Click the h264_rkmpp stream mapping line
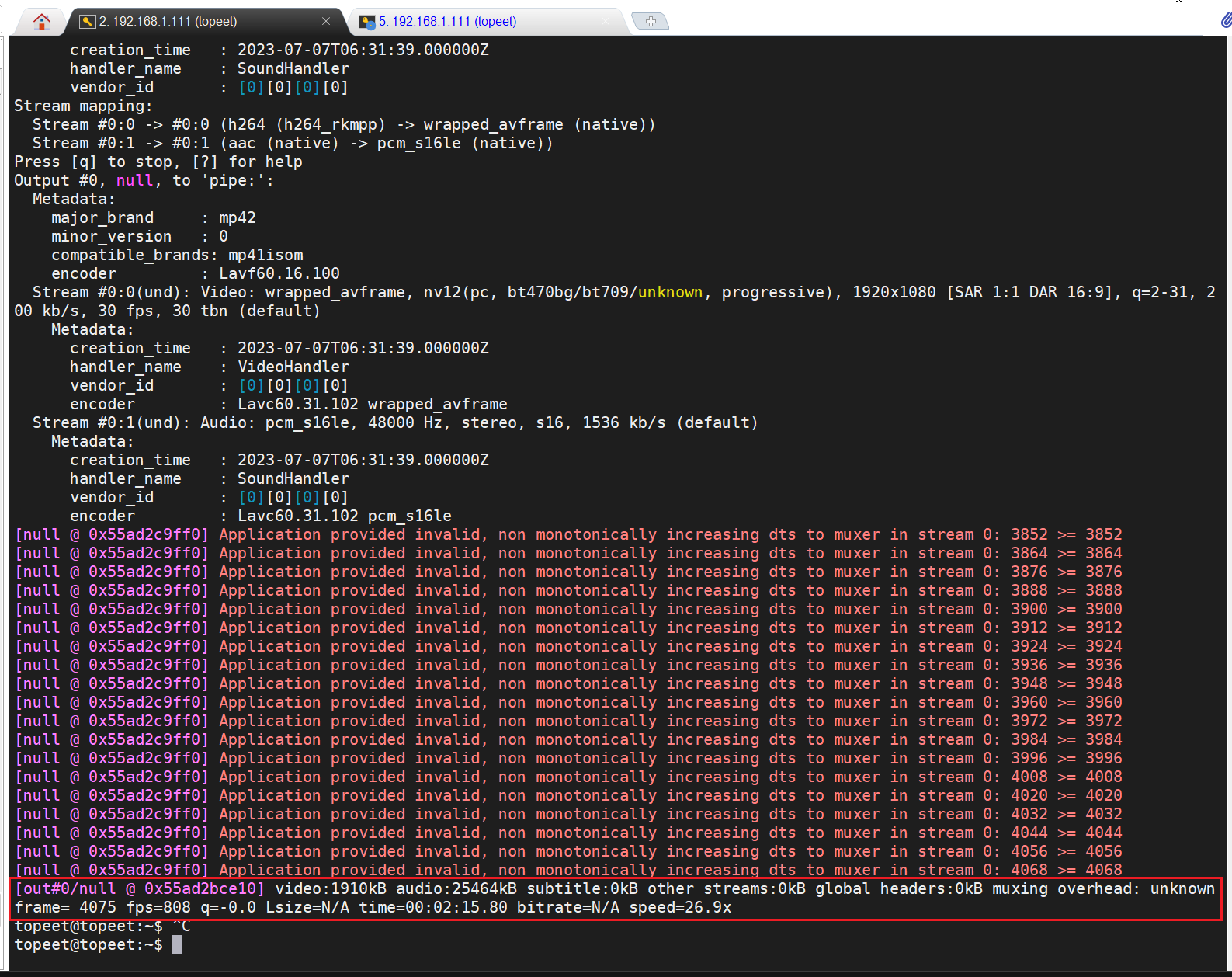This screenshot has height=977, width=1232. (344, 124)
